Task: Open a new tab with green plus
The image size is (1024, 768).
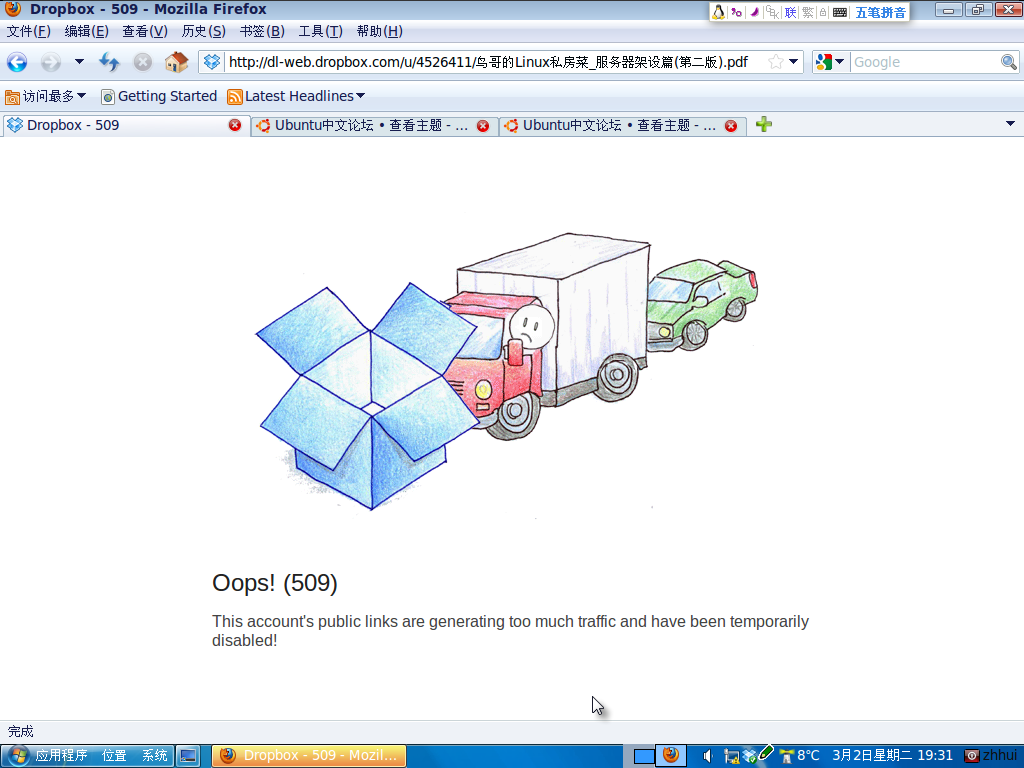Action: (763, 124)
